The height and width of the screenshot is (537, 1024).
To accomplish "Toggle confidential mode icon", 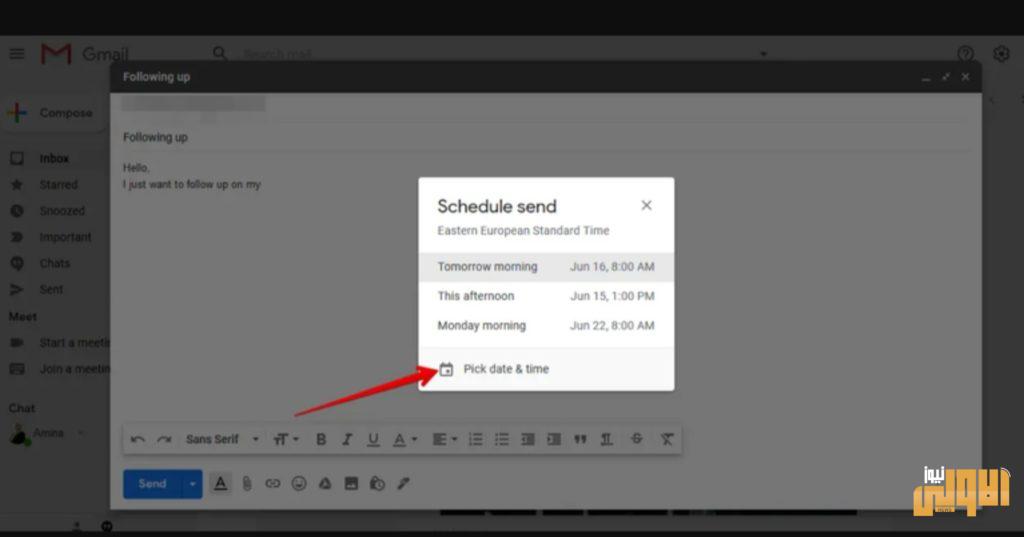I will point(377,483).
